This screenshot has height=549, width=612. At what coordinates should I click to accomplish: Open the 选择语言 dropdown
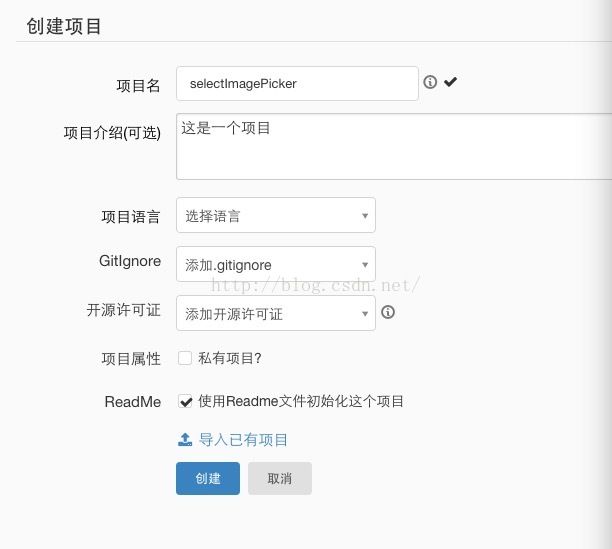276,215
